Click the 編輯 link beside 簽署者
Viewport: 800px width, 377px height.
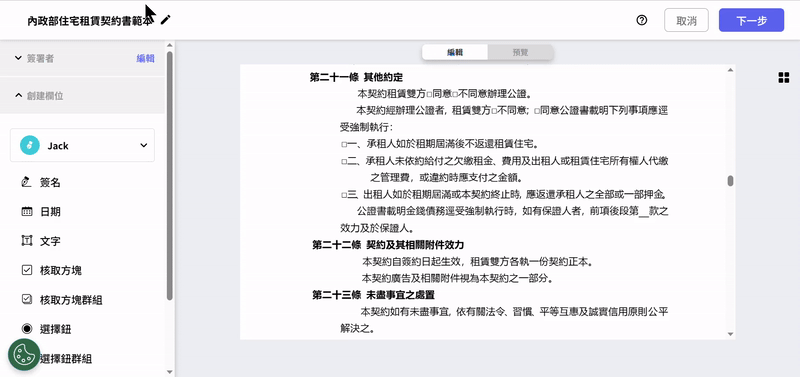(145, 59)
